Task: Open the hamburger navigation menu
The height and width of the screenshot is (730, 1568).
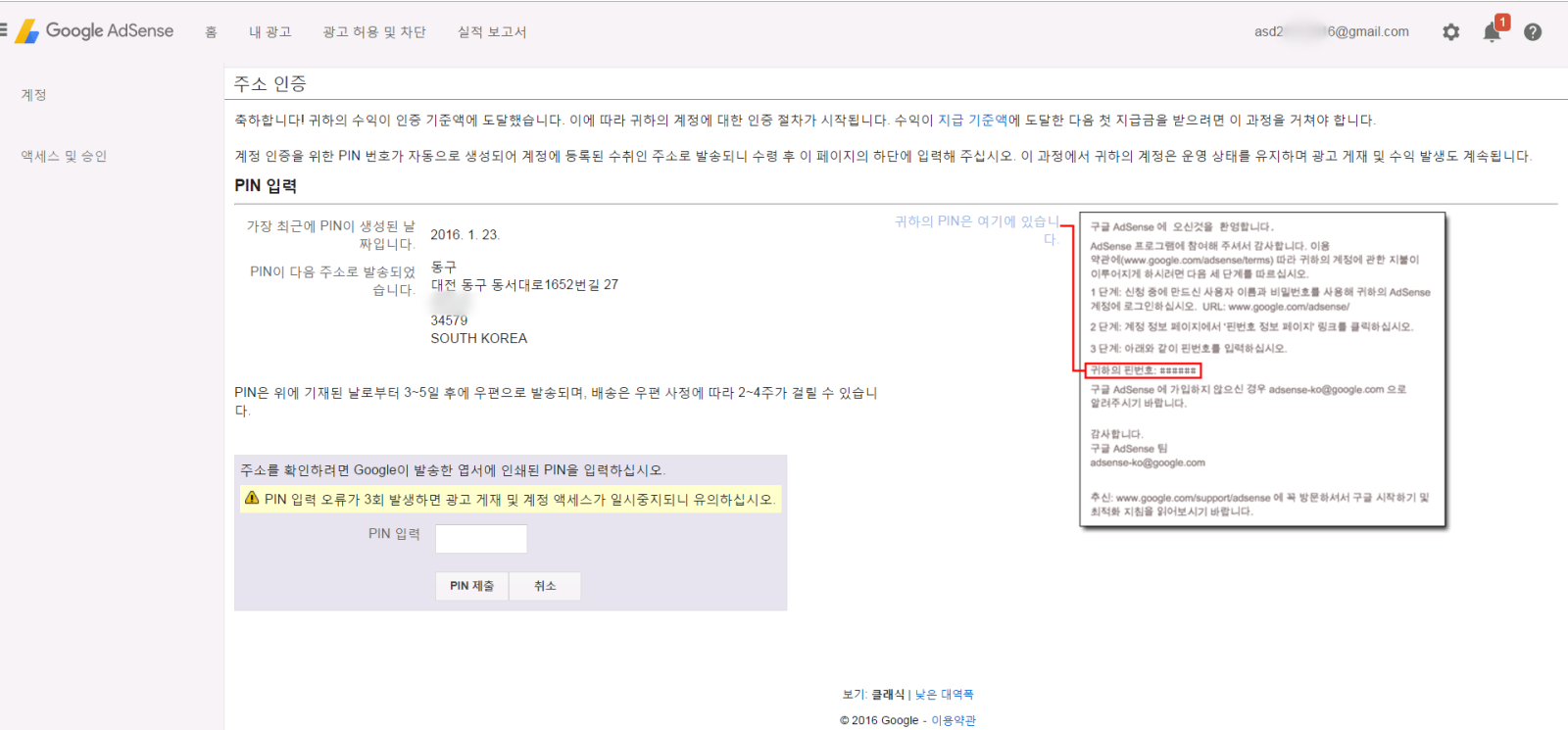Action: coord(4,31)
